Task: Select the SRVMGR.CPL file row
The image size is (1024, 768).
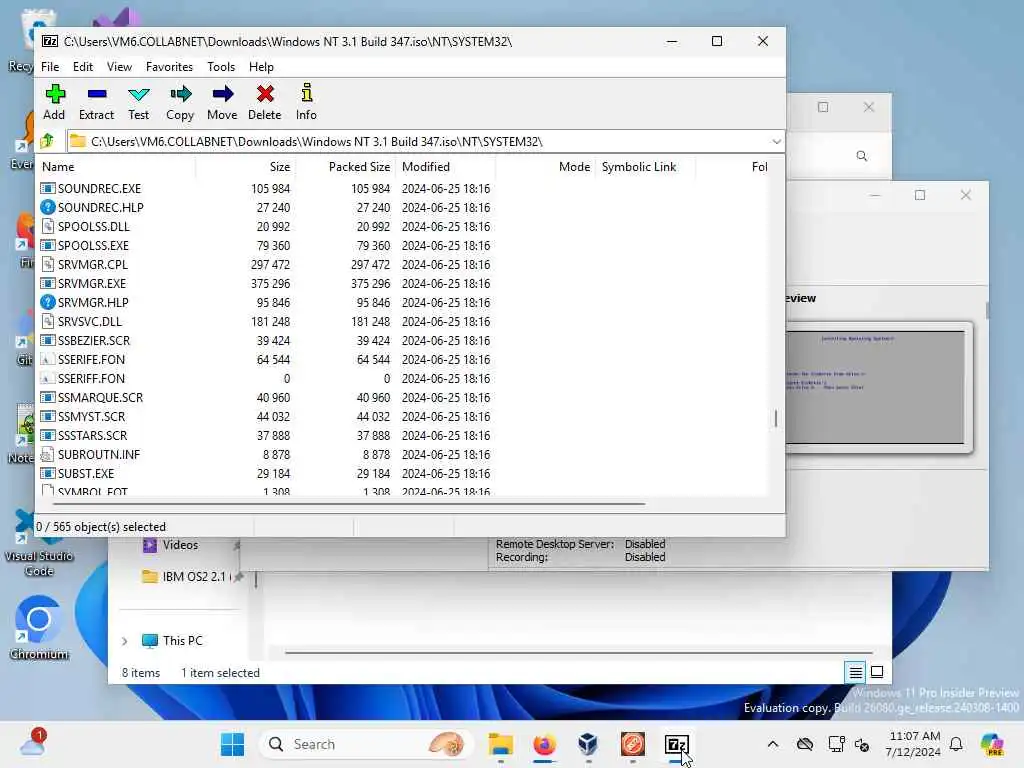Action: [403, 264]
